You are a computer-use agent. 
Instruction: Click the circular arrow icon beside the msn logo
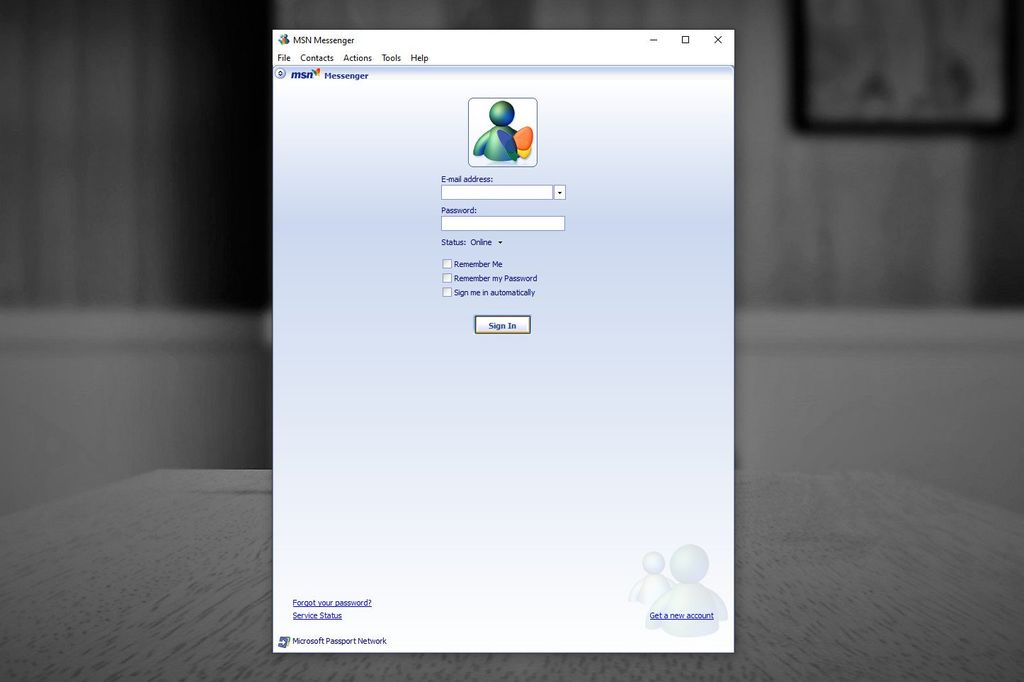click(x=281, y=73)
